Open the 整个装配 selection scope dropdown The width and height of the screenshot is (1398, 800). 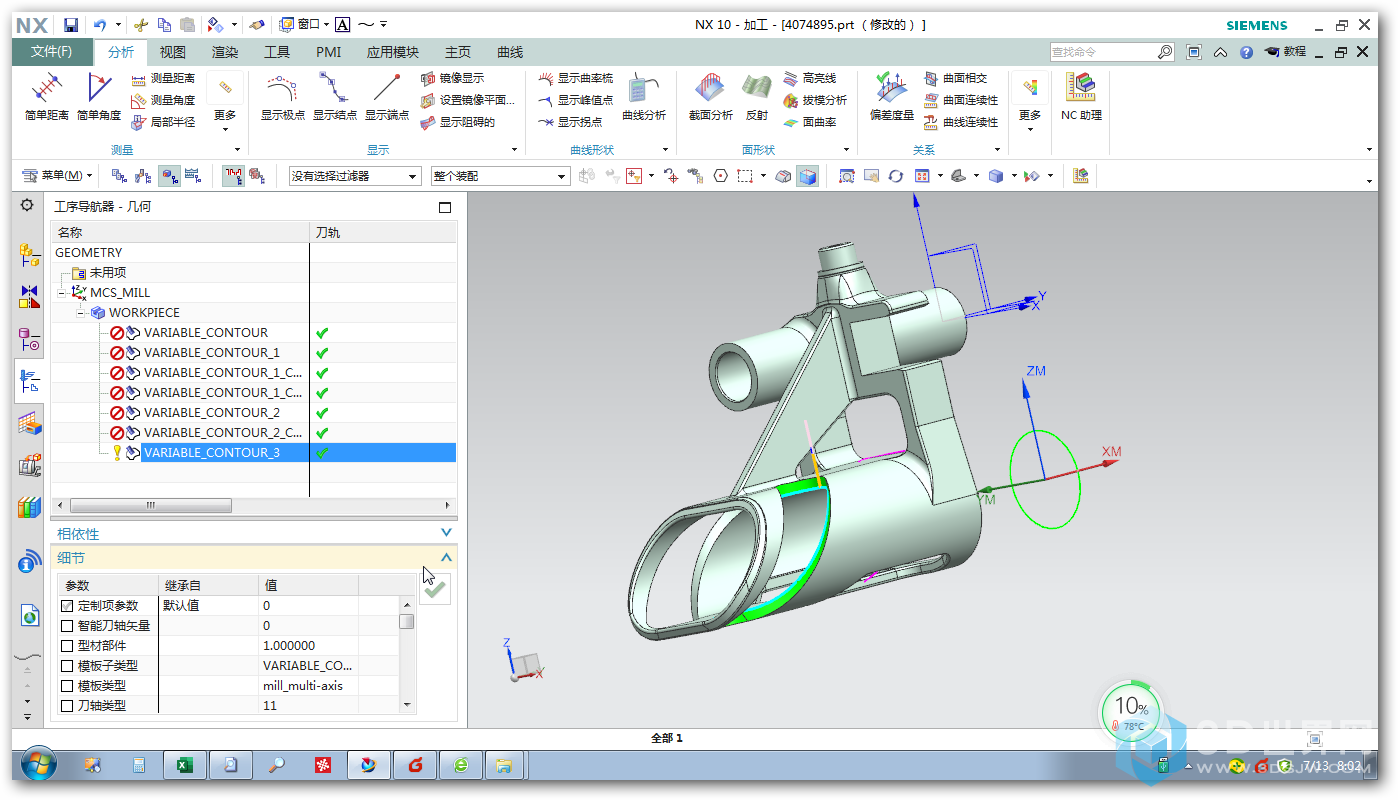click(x=499, y=176)
